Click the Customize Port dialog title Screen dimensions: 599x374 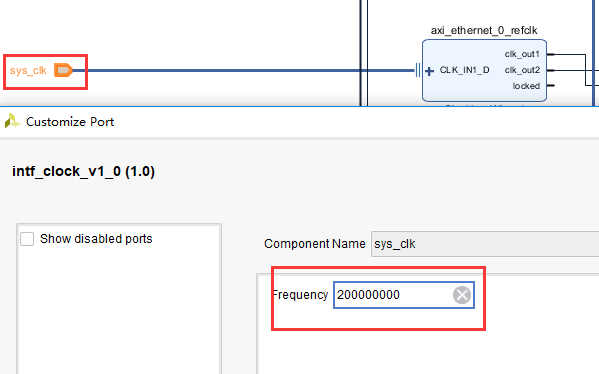coord(70,122)
